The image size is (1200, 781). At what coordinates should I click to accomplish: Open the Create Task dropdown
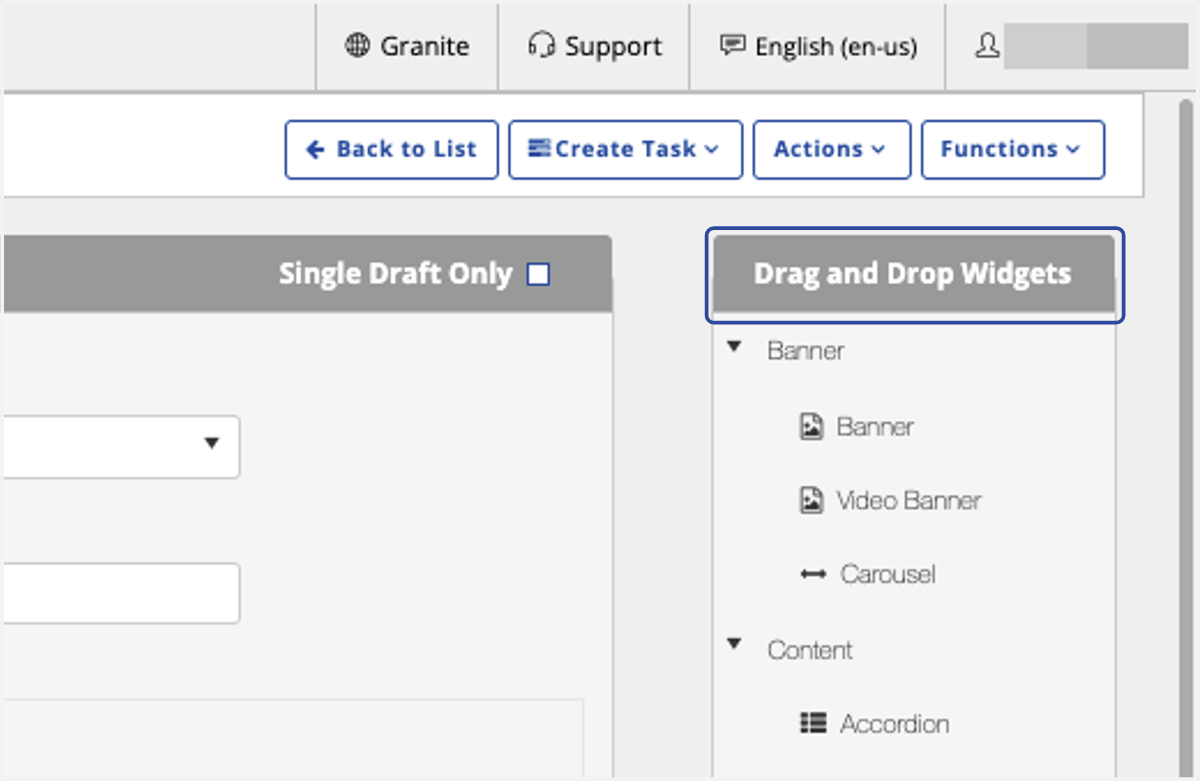point(625,150)
